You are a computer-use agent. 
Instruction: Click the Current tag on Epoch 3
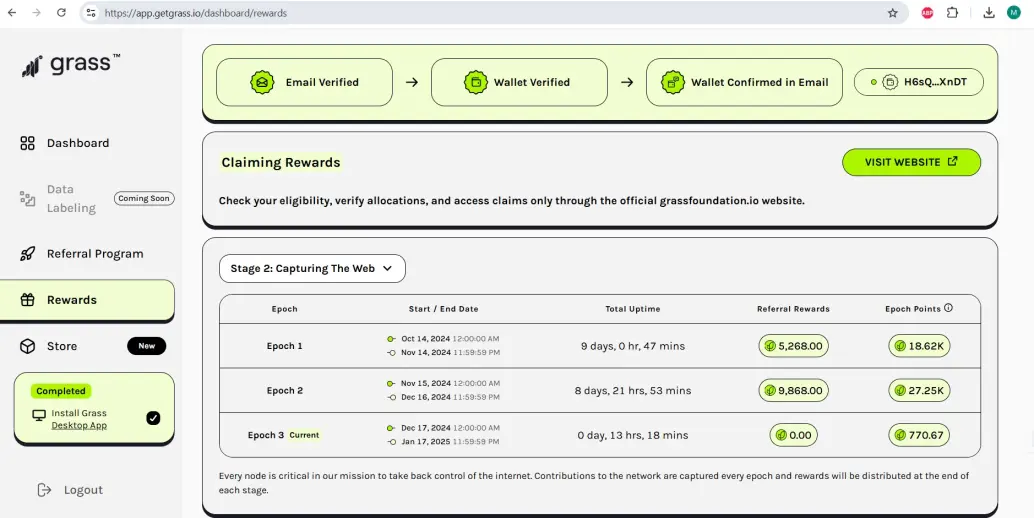point(304,435)
